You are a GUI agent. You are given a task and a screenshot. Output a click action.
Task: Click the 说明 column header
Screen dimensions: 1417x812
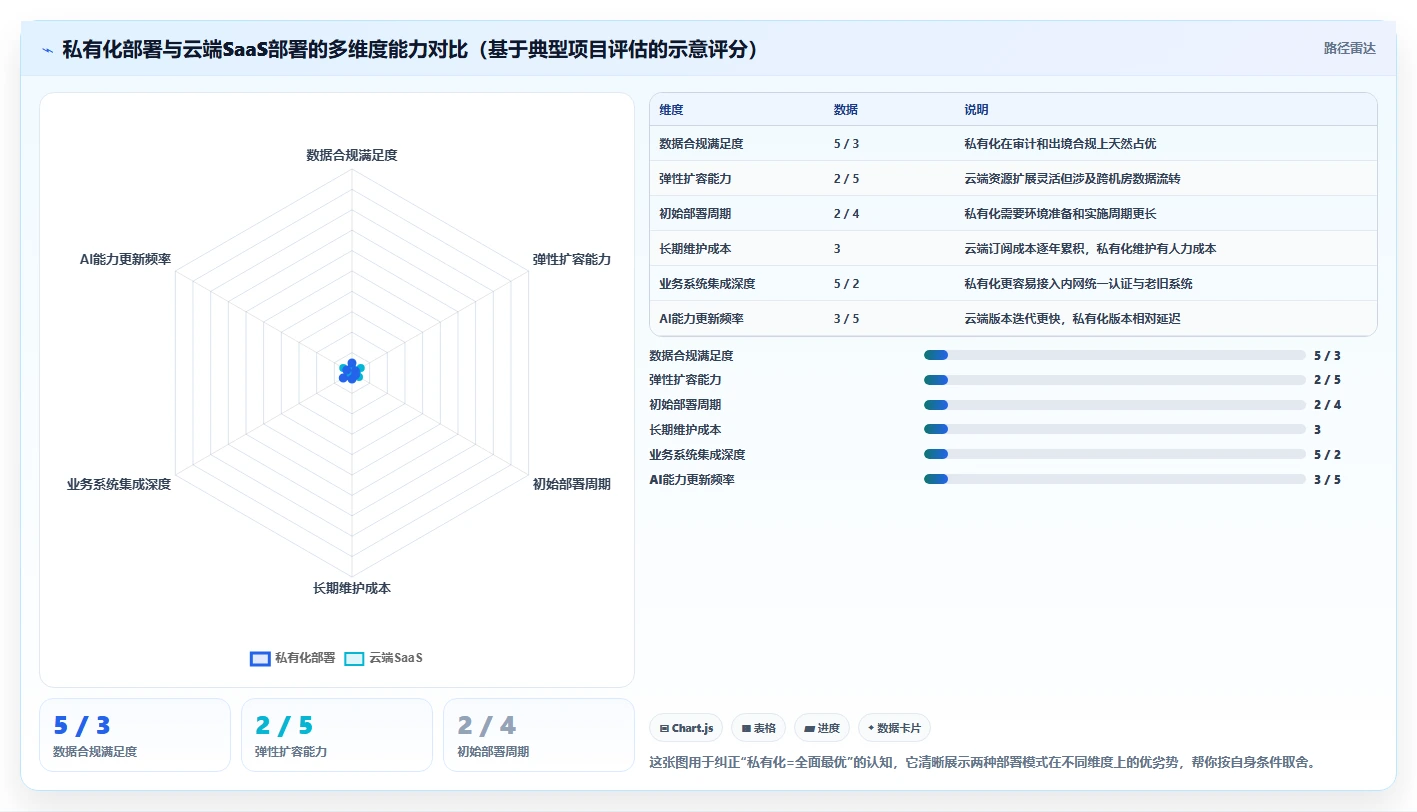(976, 110)
